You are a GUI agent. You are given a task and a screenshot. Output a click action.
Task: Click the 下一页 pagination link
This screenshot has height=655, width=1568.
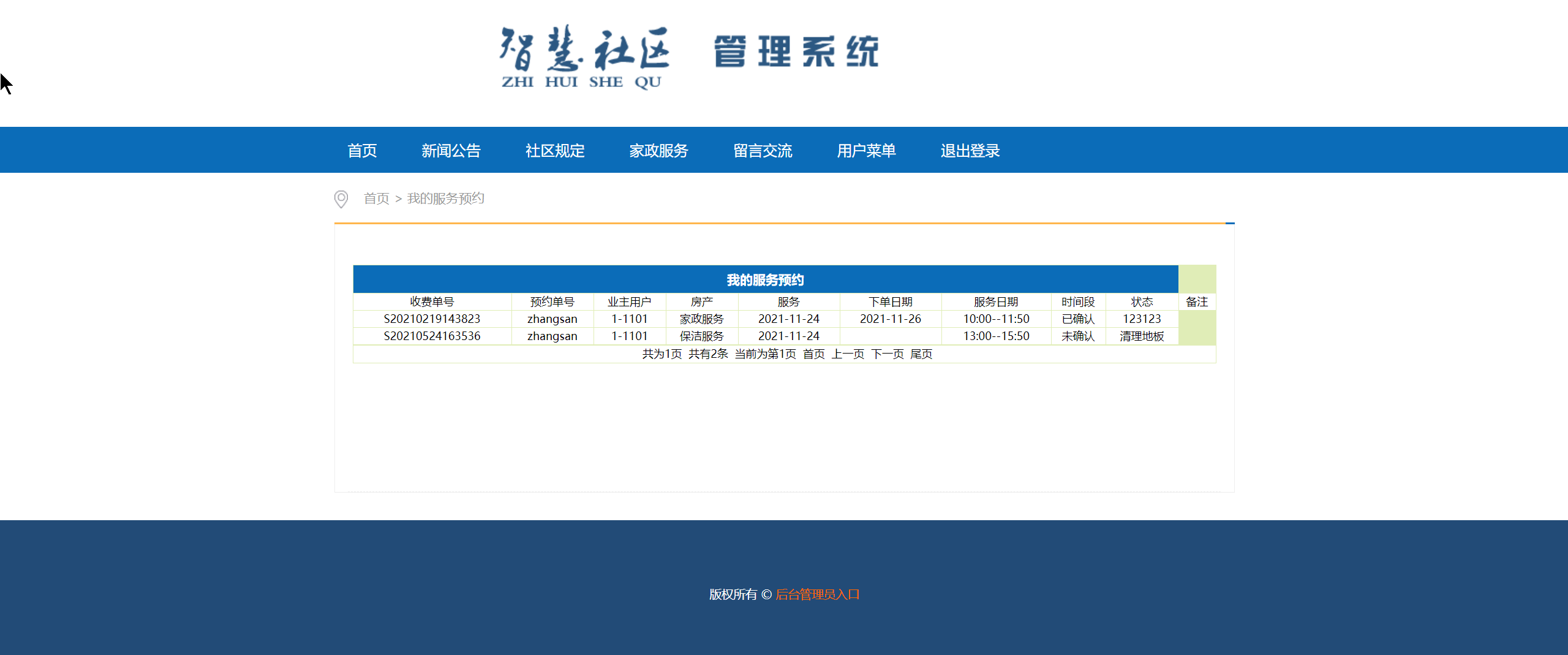click(x=888, y=354)
